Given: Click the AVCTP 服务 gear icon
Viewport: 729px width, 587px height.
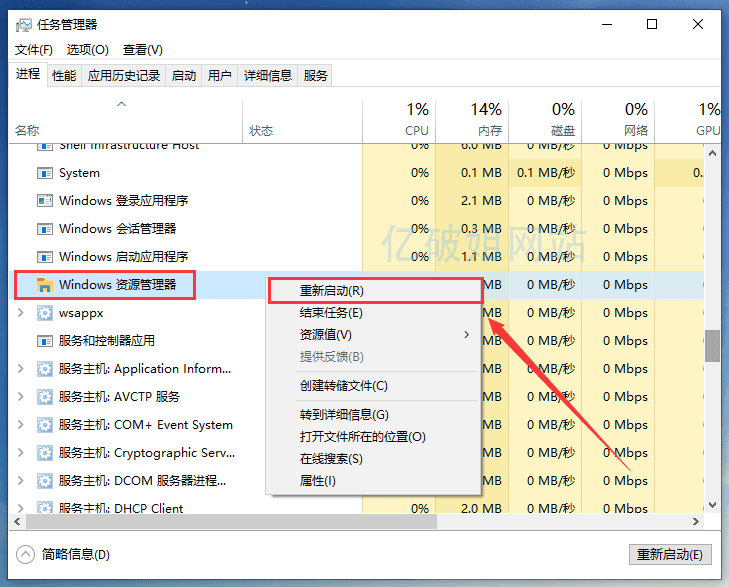Looking at the screenshot, I should (45, 397).
